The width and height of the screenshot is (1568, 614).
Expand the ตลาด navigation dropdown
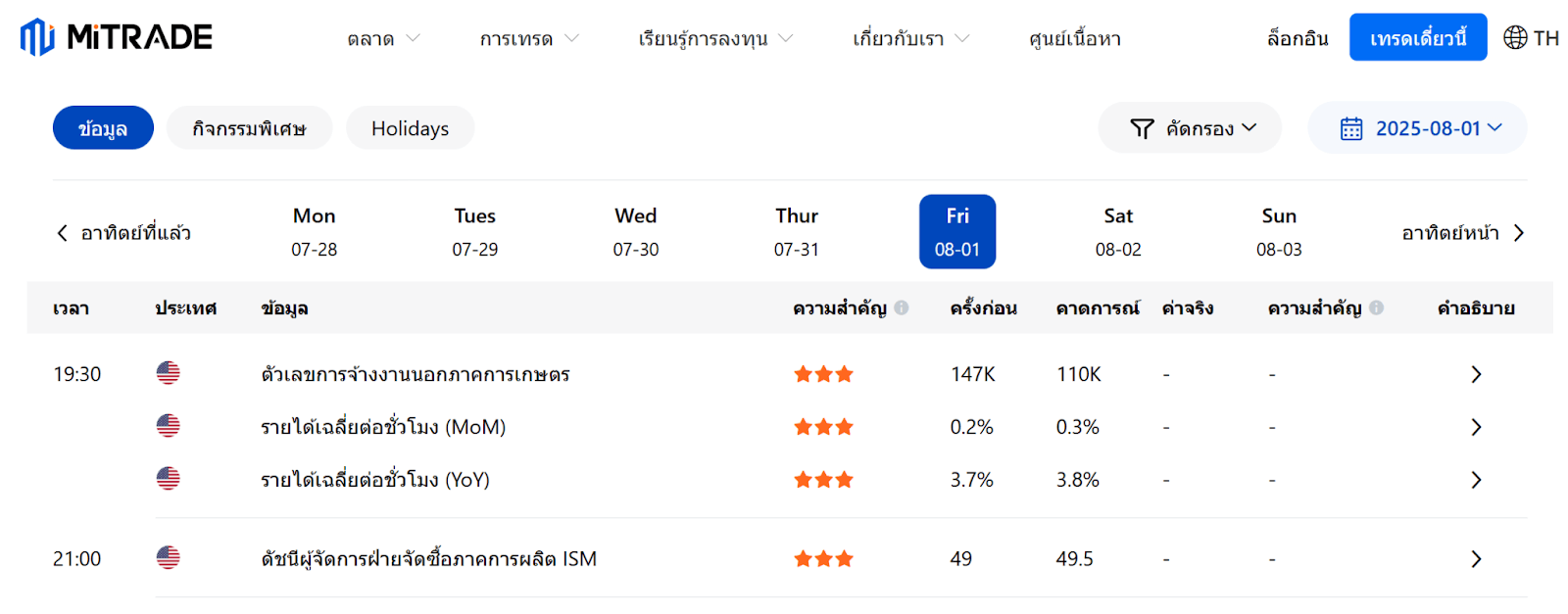click(x=383, y=39)
